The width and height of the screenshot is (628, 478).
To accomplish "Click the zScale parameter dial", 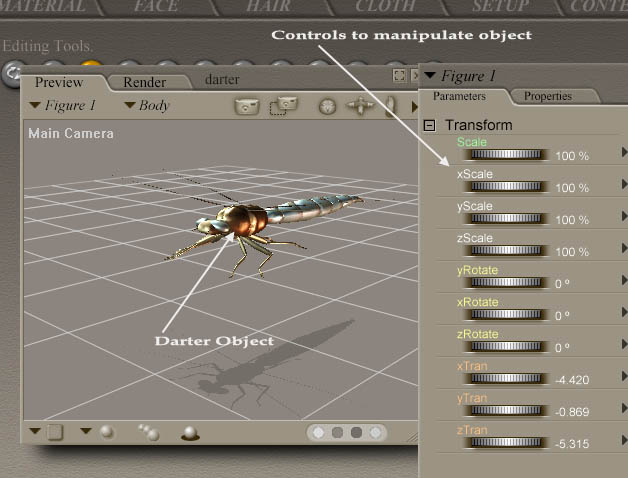I will (506, 251).
